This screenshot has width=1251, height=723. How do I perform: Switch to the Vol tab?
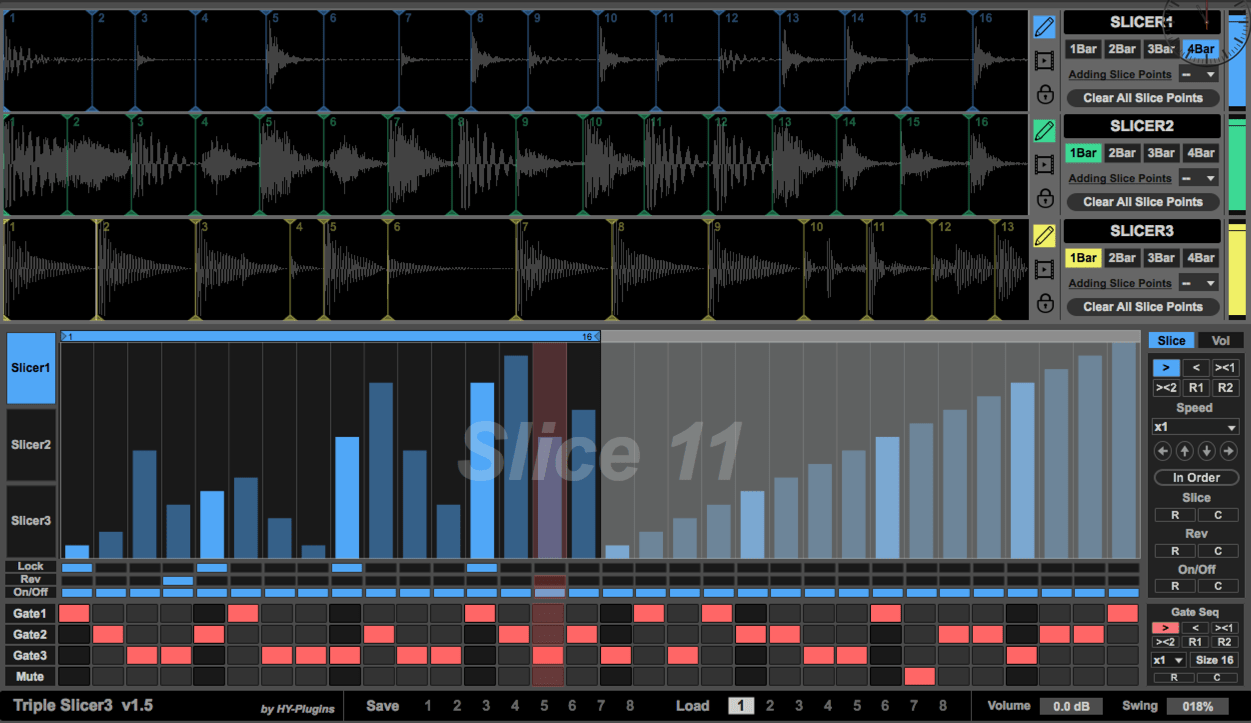[x=1220, y=341]
